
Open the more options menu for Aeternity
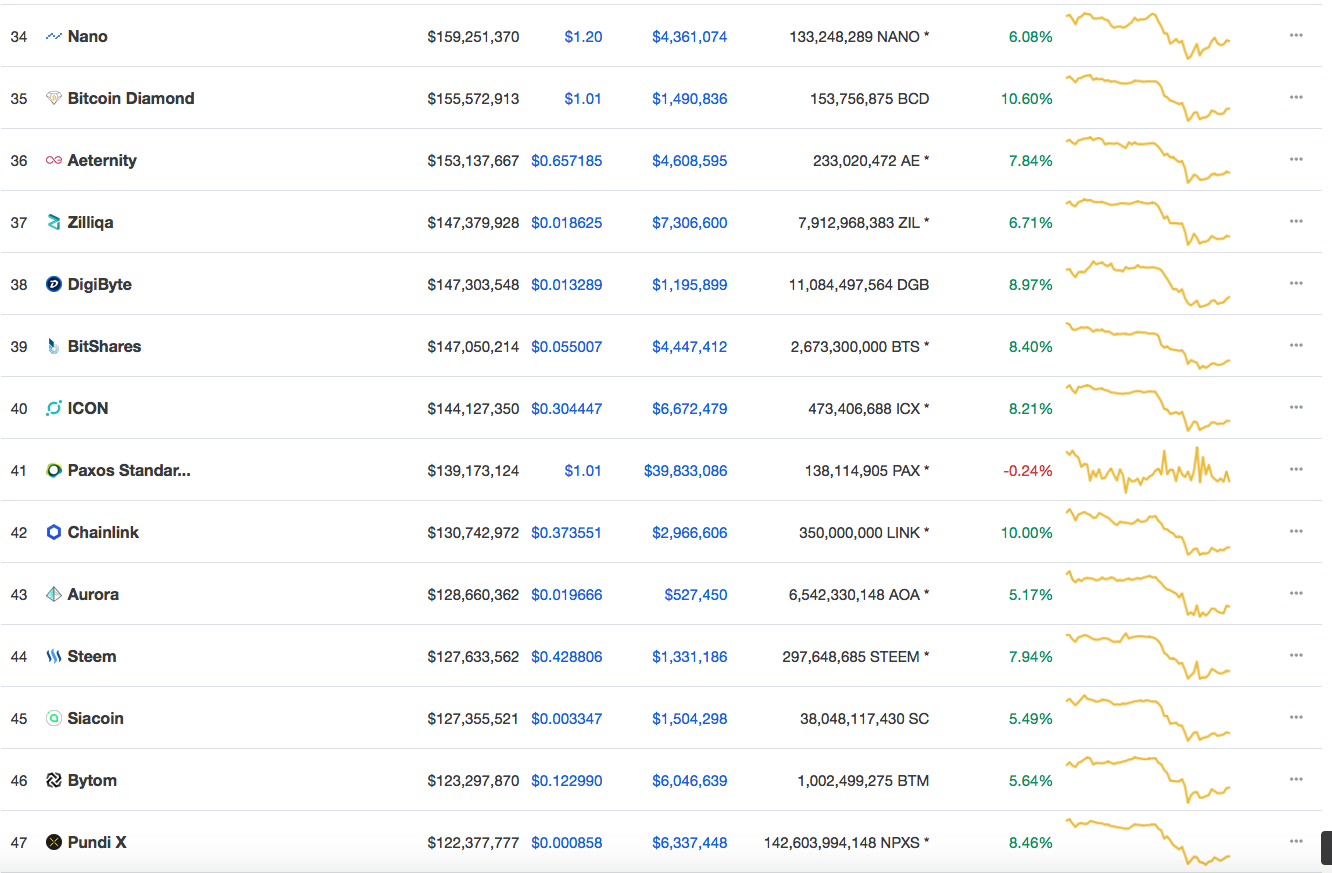point(1296,159)
